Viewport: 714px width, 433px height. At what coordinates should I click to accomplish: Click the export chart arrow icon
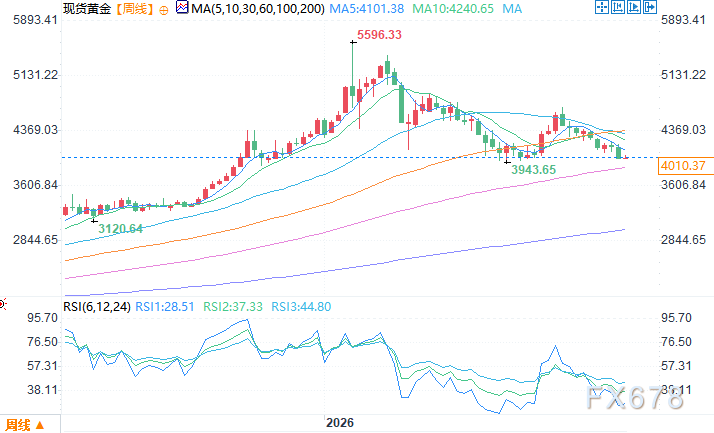[649, 7]
